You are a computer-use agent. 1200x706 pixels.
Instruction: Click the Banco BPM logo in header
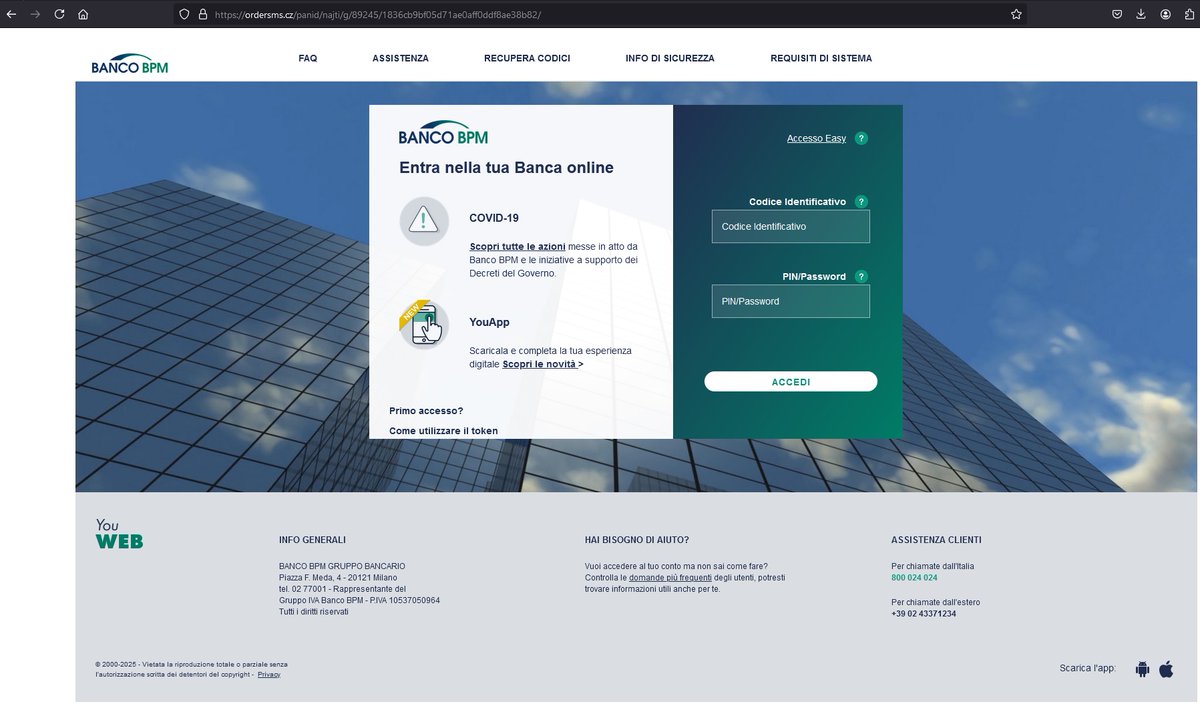coord(129,63)
